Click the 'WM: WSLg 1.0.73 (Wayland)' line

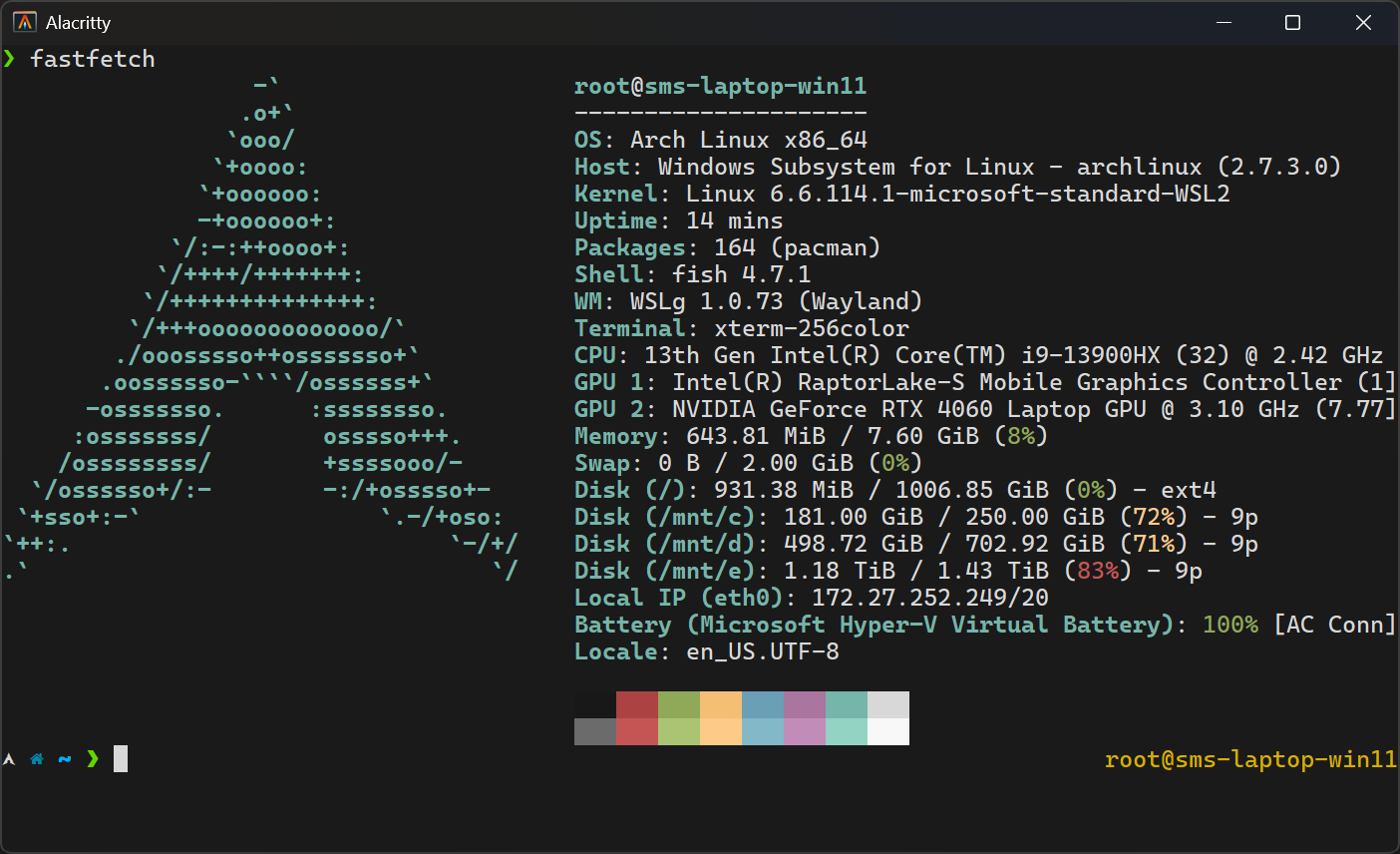(749, 301)
